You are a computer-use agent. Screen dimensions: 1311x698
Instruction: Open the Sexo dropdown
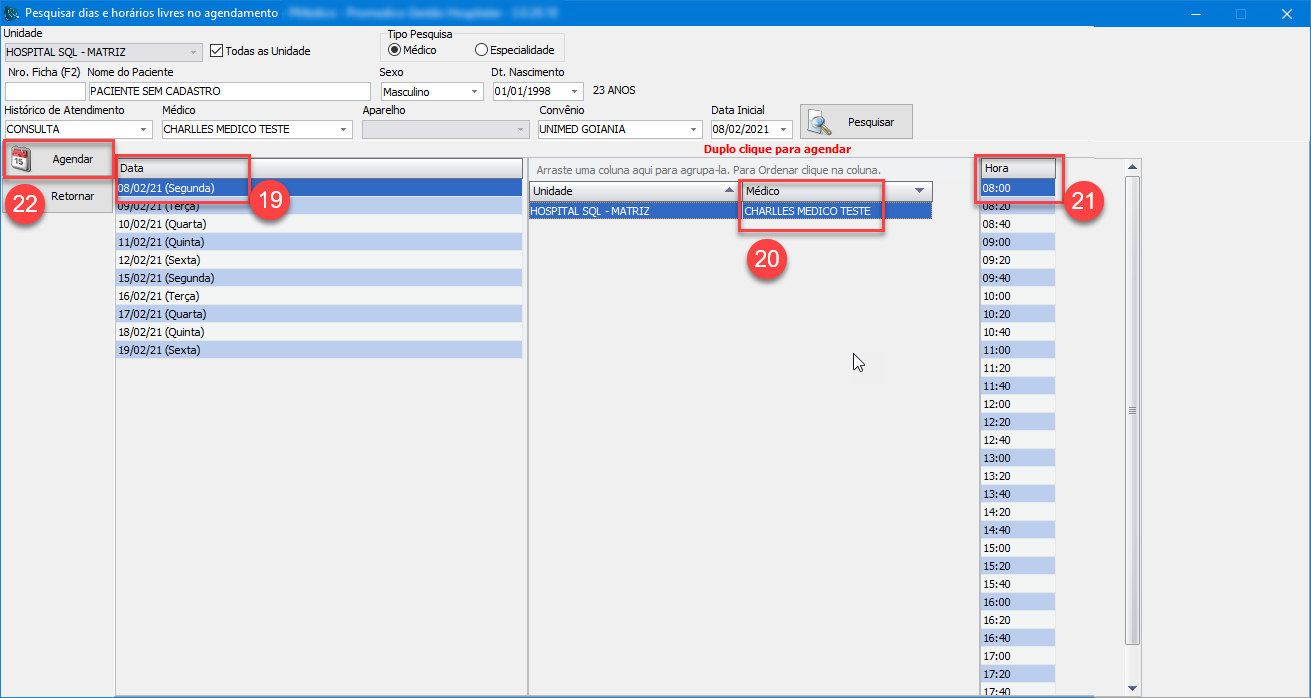pos(474,92)
